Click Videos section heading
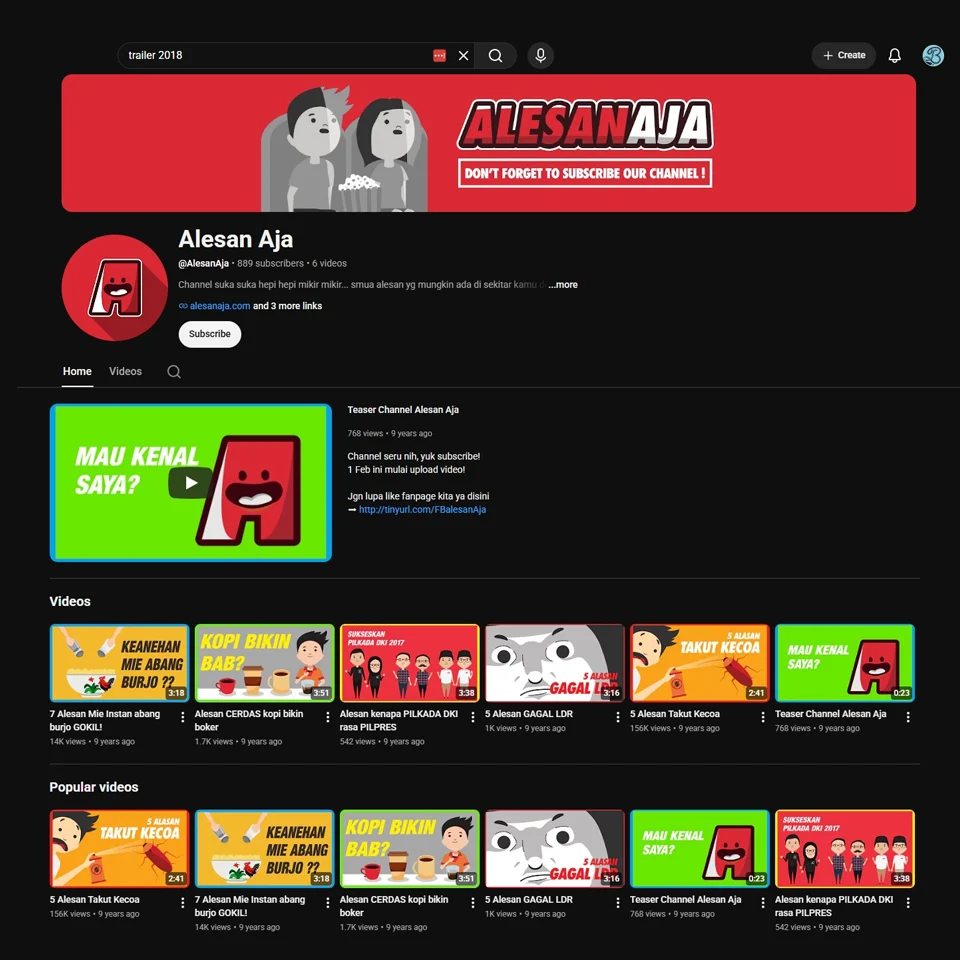 [x=70, y=602]
